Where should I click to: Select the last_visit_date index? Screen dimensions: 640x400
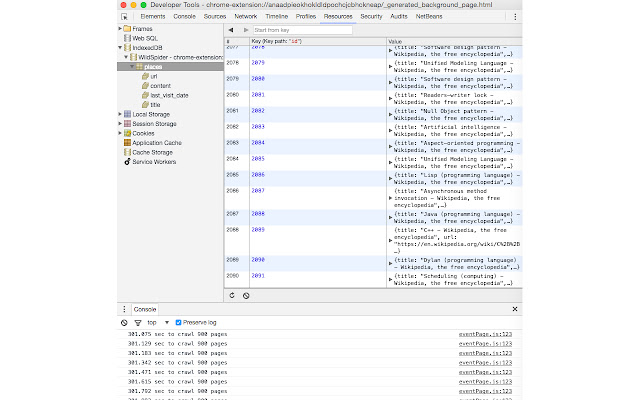169,95
